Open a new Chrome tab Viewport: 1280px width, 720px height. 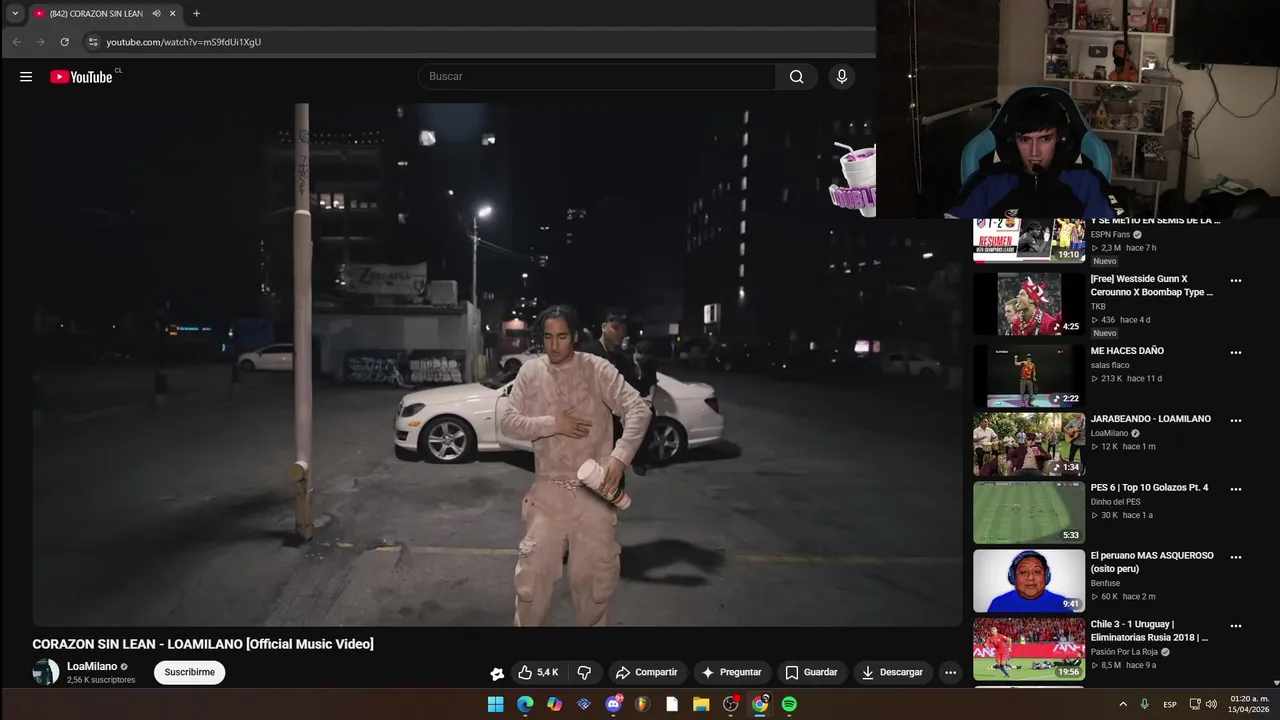[196, 13]
